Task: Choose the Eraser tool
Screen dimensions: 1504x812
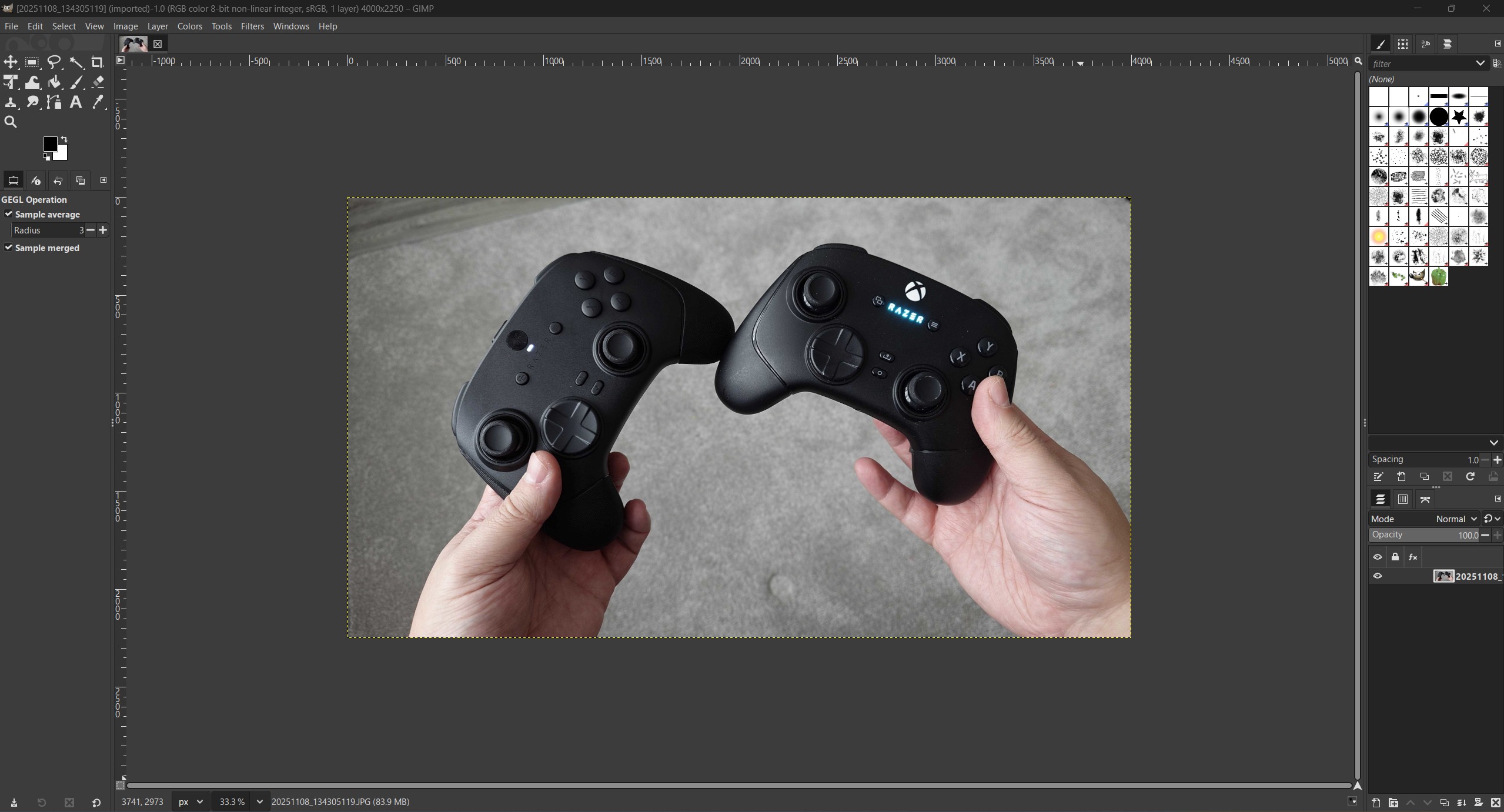Action: (x=98, y=82)
